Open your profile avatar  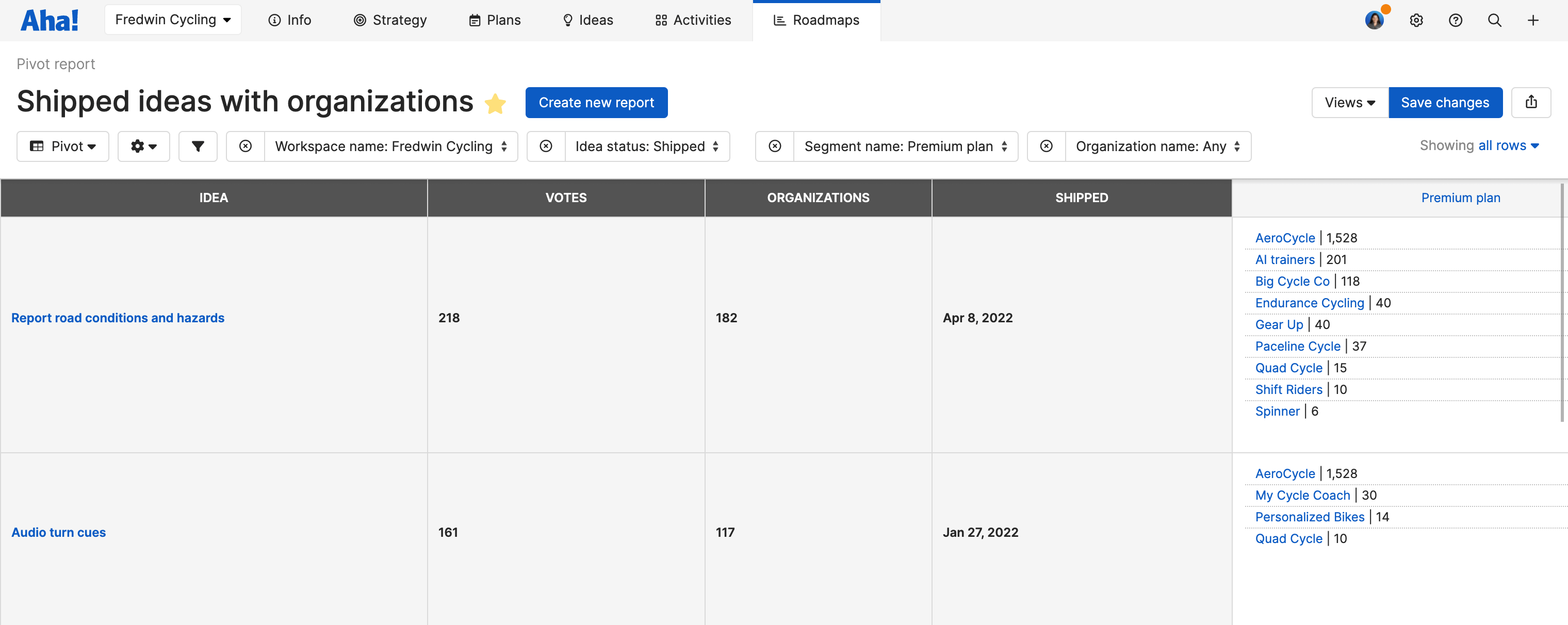1375,20
